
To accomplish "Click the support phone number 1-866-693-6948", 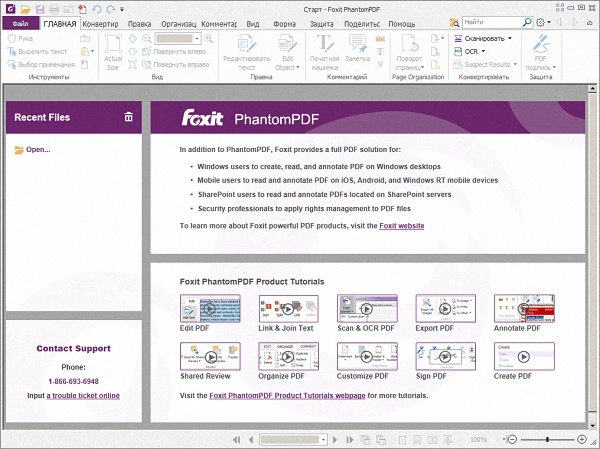I will click(x=73, y=381).
